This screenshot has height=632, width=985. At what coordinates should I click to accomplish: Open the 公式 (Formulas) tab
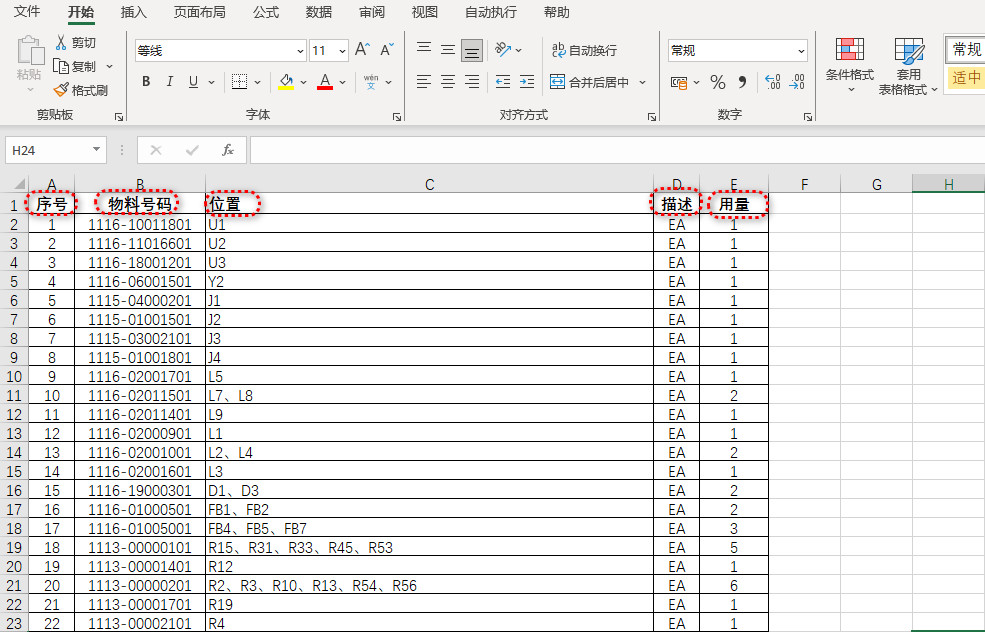(x=265, y=12)
